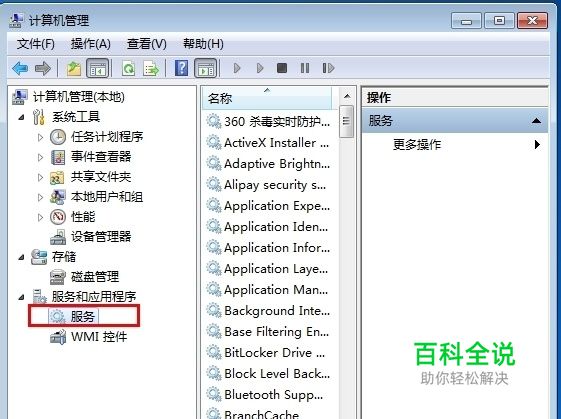Click the 磁盘管理 drive icon
This screenshot has height=419, width=561.
pyautogui.click(x=58, y=277)
